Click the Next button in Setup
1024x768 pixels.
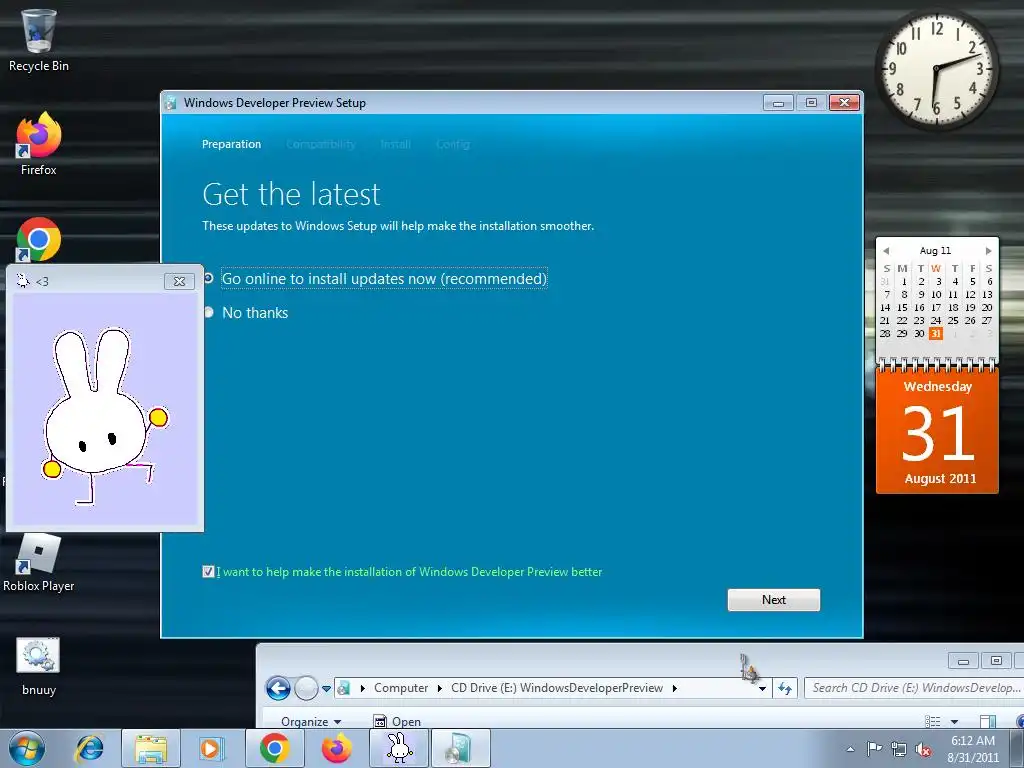pos(774,600)
